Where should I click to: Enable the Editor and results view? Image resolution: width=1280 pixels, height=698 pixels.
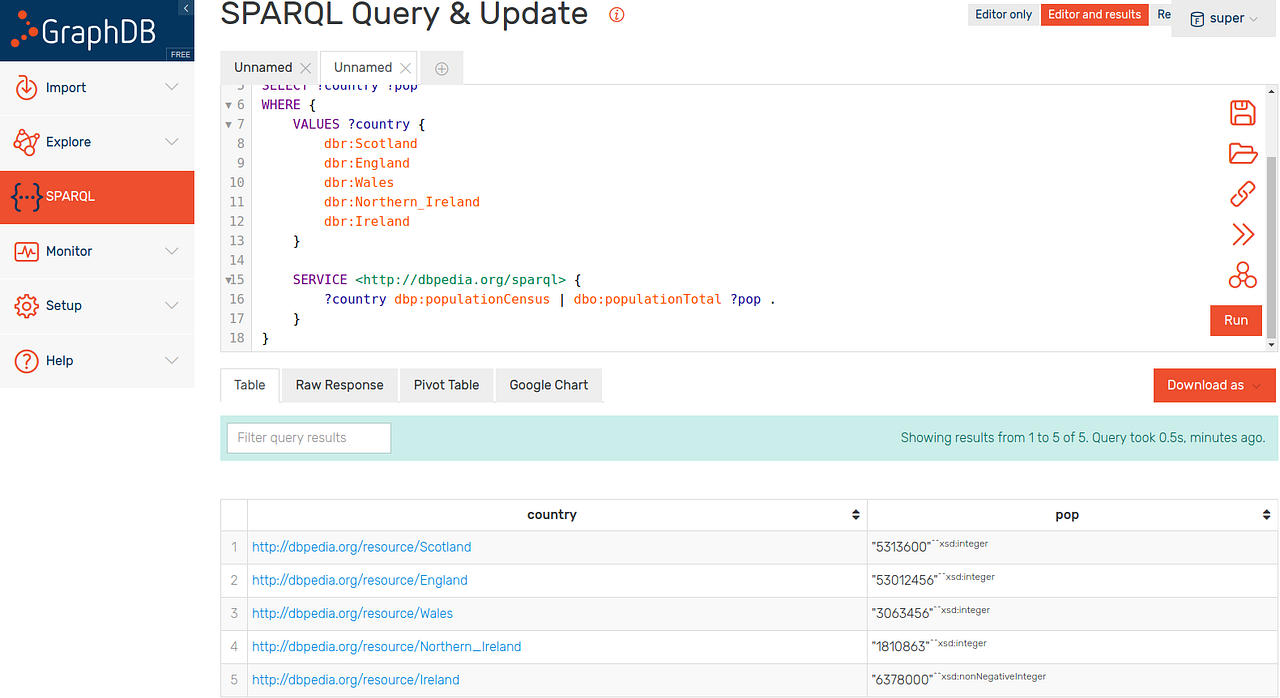click(x=1094, y=14)
